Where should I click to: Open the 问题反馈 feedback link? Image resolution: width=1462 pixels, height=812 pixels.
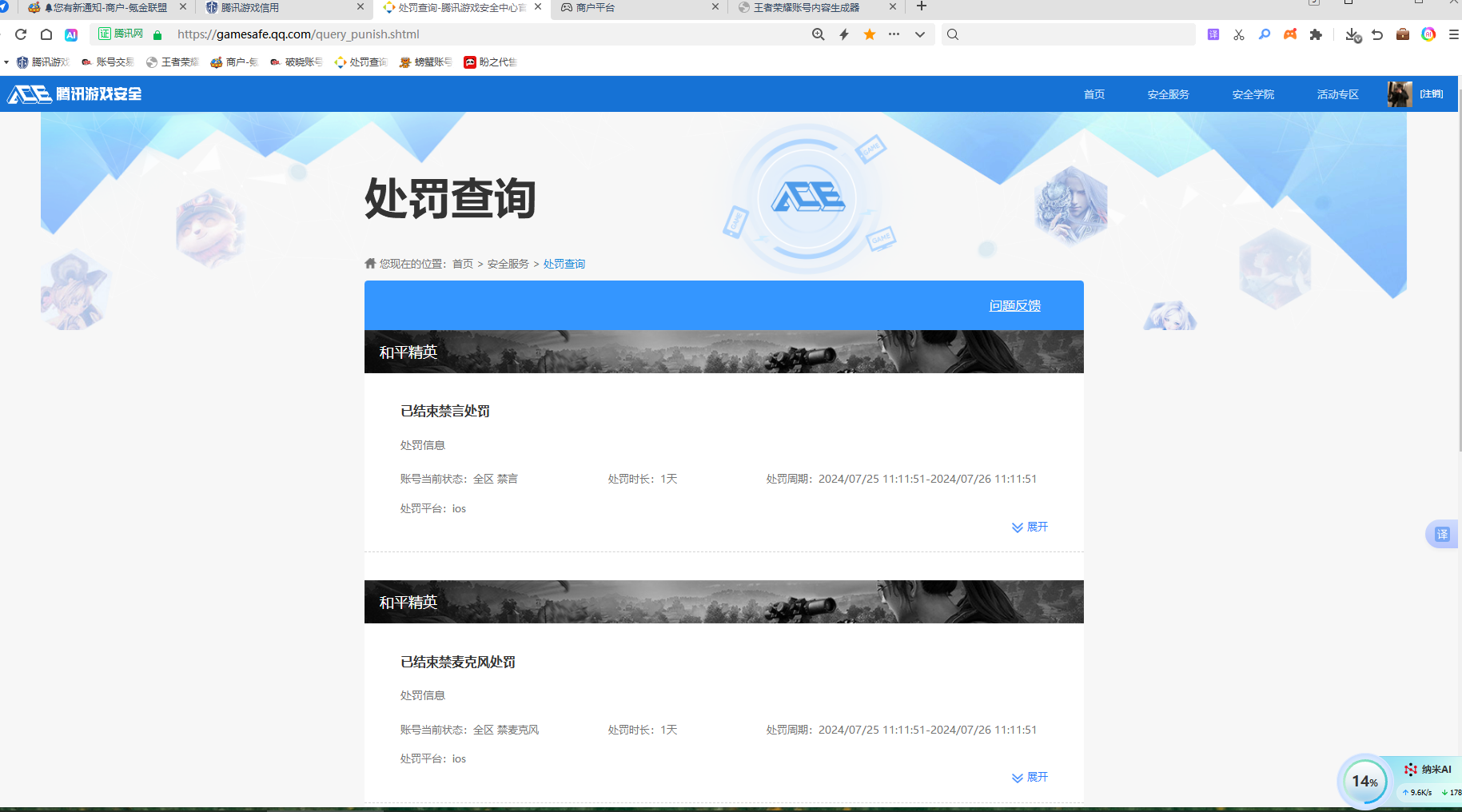tap(1015, 306)
